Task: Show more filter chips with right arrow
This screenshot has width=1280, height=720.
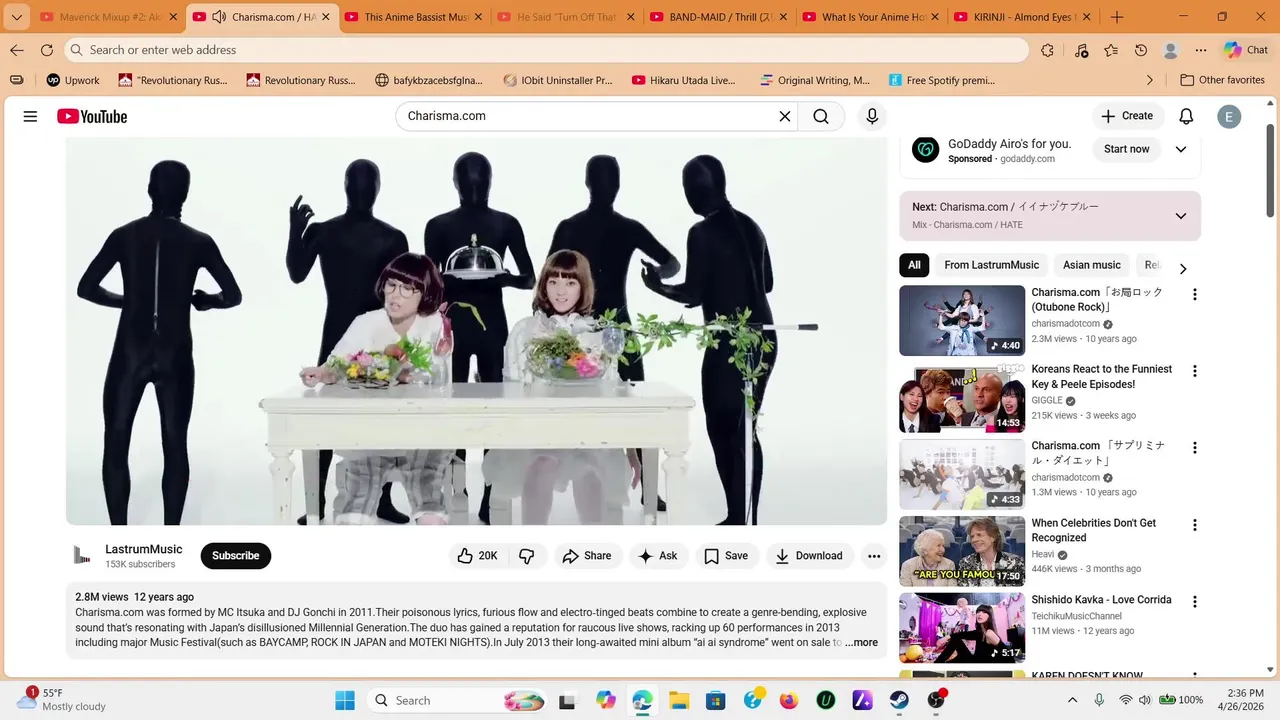Action: coord(1183,269)
